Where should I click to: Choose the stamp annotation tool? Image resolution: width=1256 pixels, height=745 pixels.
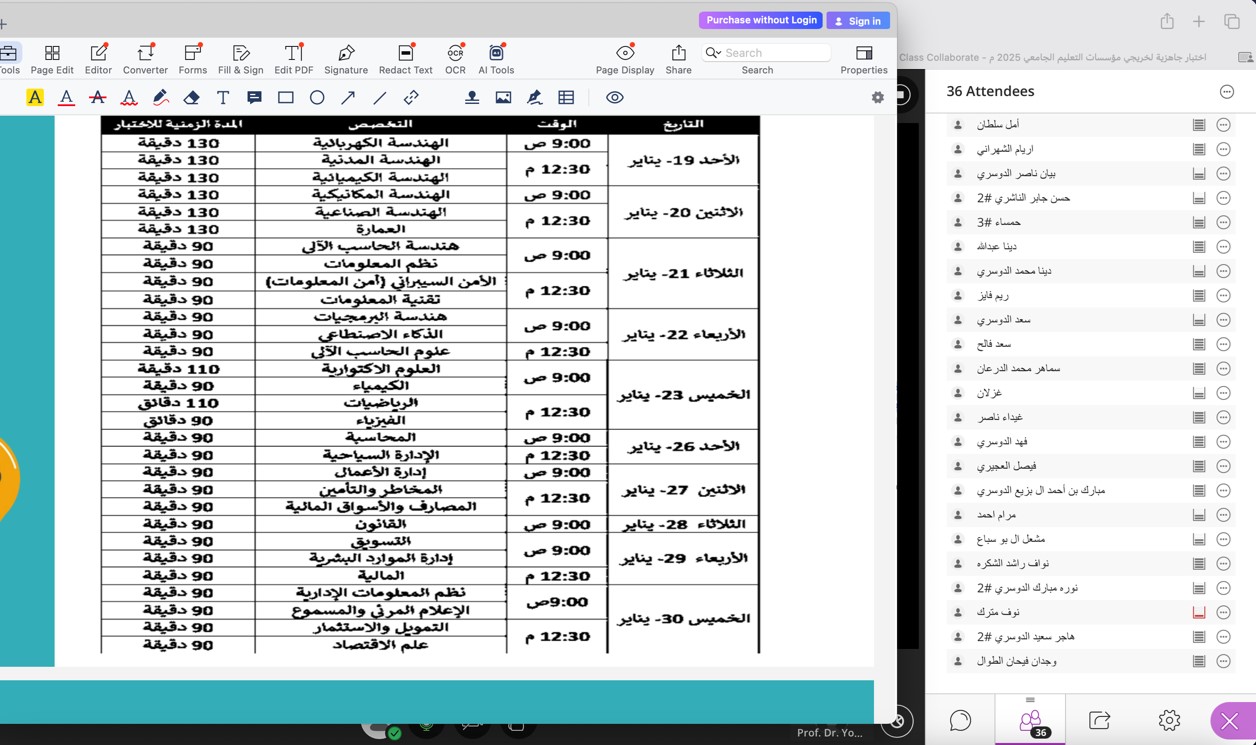point(471,98)
